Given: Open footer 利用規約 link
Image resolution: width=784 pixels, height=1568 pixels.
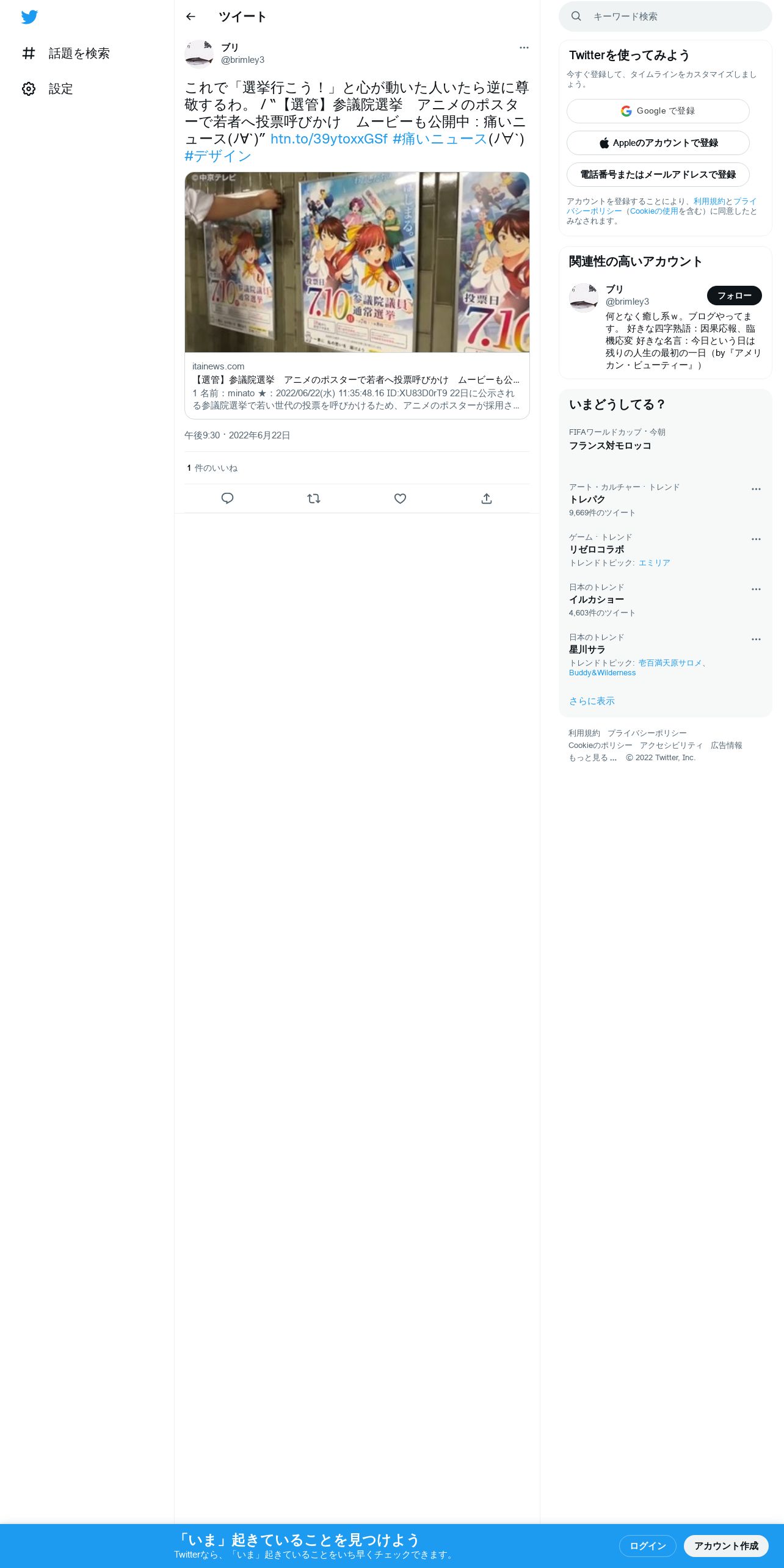Looking at the screenshot, I should pos(584,733).
